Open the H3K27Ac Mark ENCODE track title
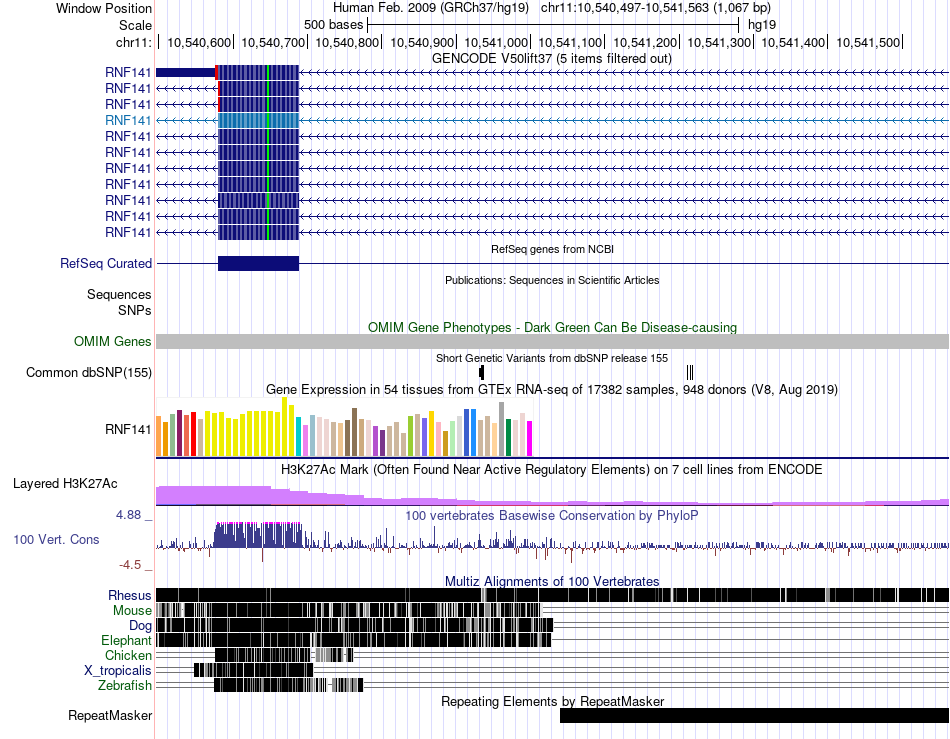 pyautogui.click(x=552, y=470)
